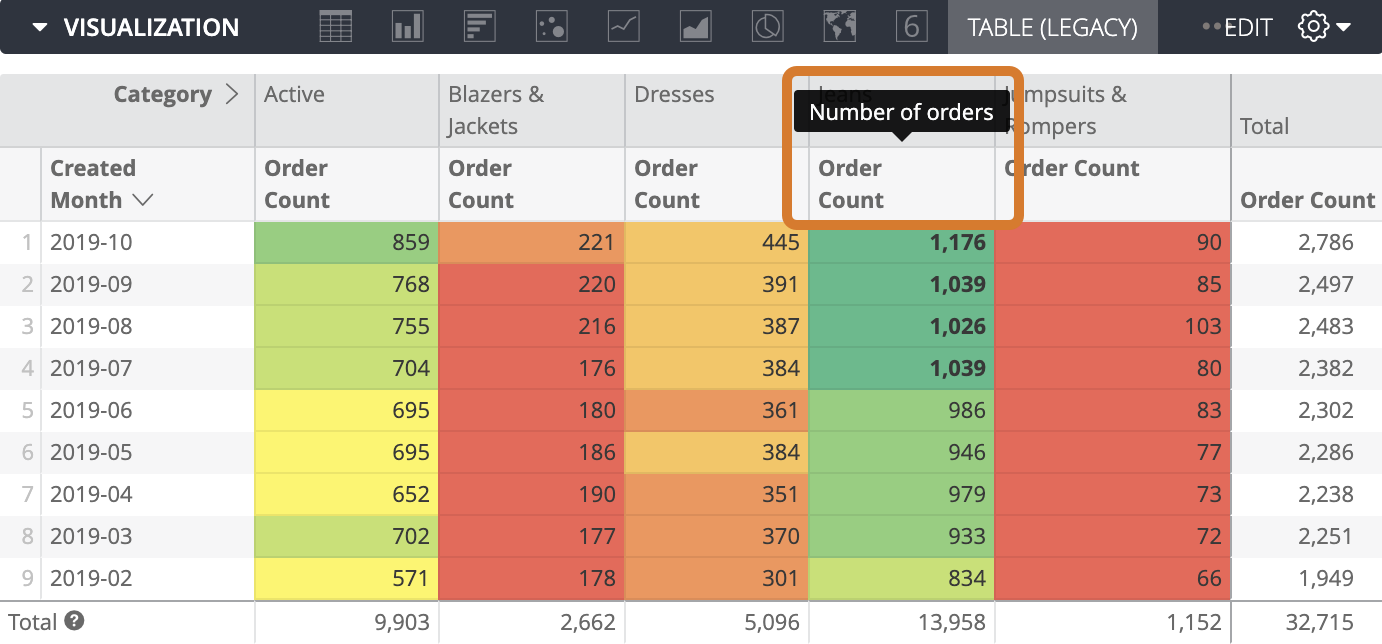This screenshot has width=1382, height=644.
Task: Select the Table (Legacy) tab
Action: point(1052,27)
